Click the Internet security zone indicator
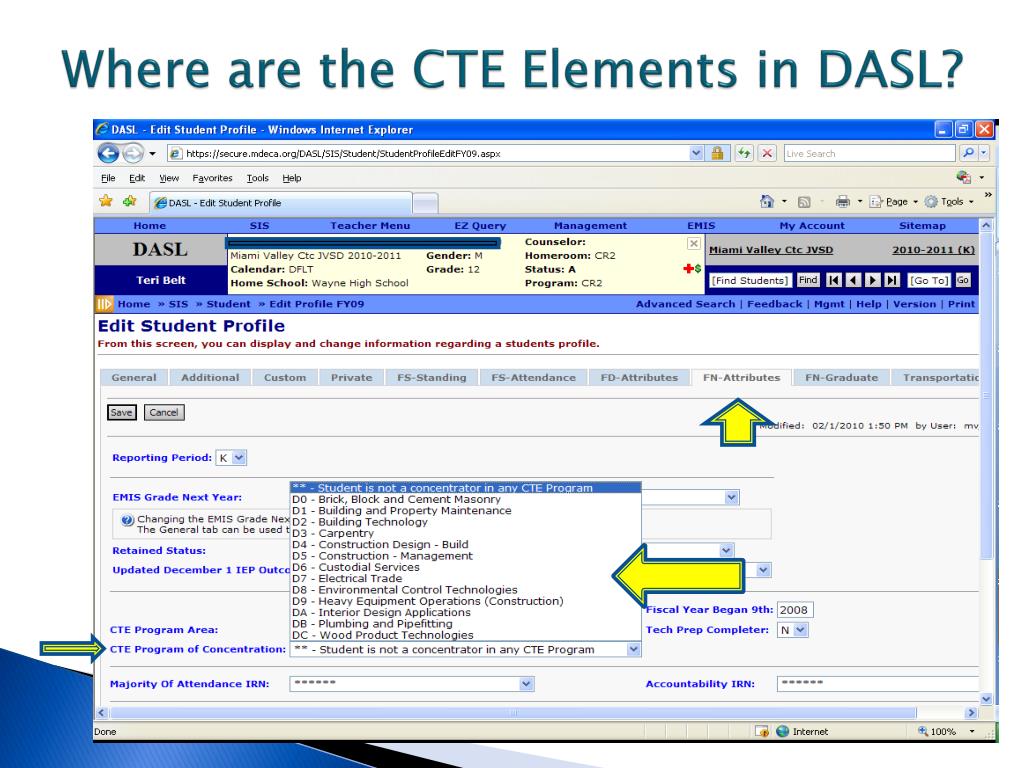The height and width of the screenshot is (768, 1024). 802,731
